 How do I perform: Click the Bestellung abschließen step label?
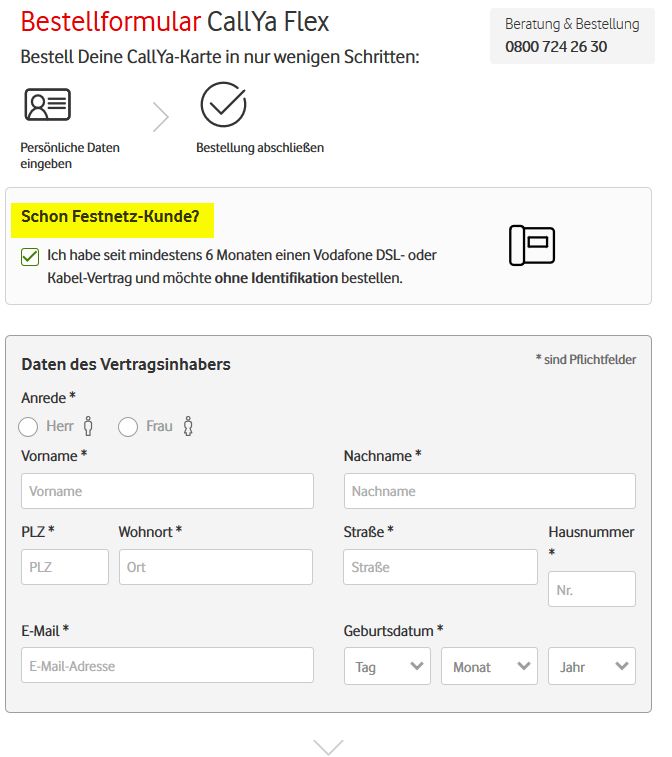tap(260, 148)
